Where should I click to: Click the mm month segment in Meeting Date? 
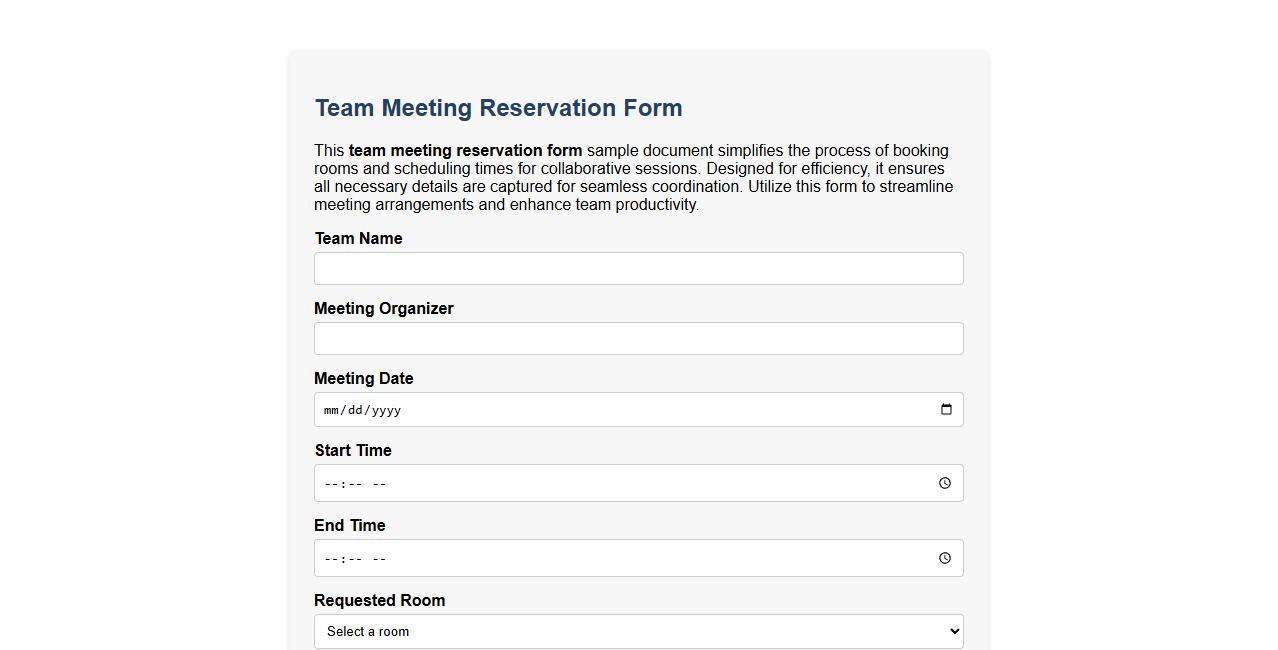tap(331, 409)
